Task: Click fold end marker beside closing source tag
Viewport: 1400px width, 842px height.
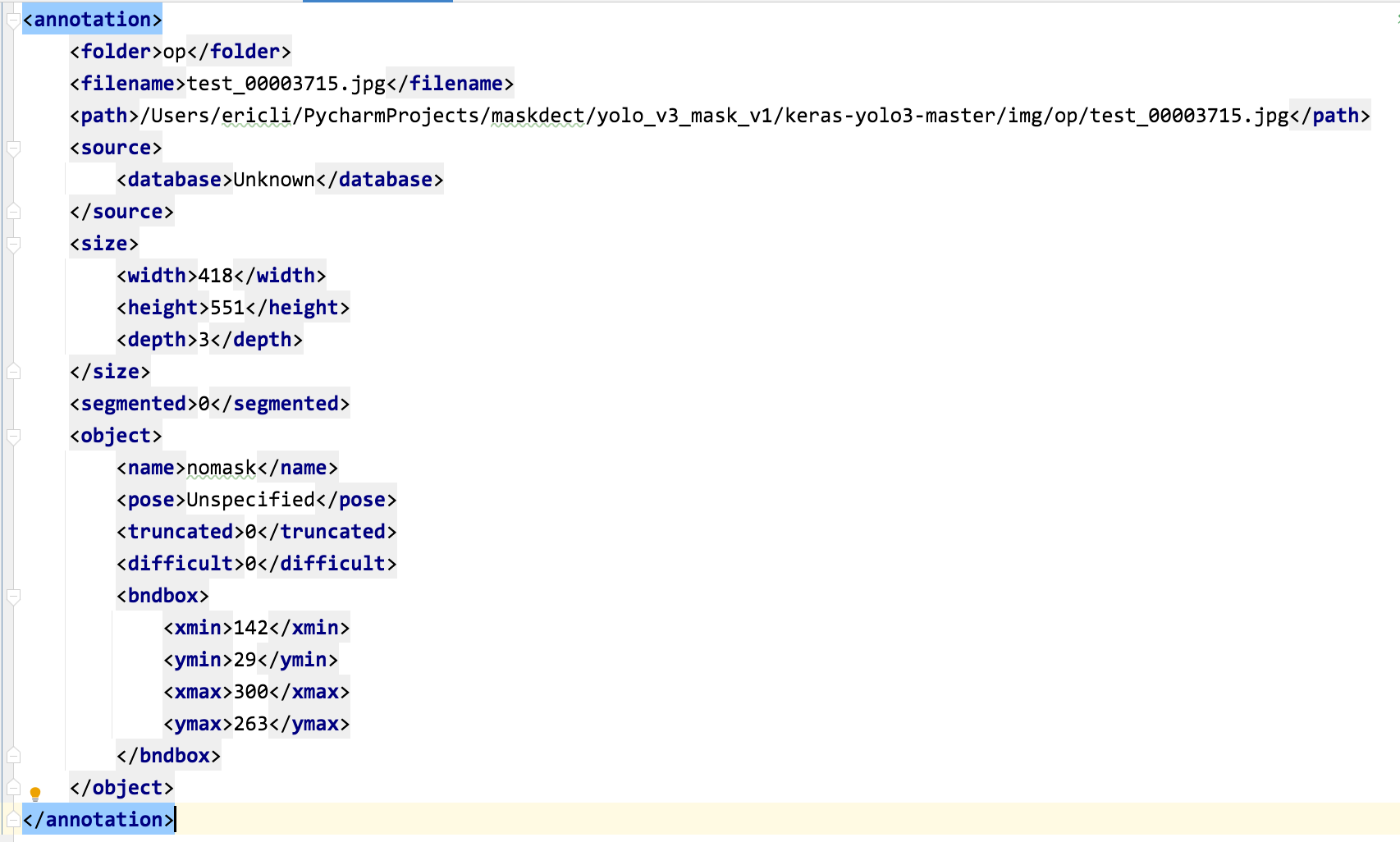Action: coord(13,212)
